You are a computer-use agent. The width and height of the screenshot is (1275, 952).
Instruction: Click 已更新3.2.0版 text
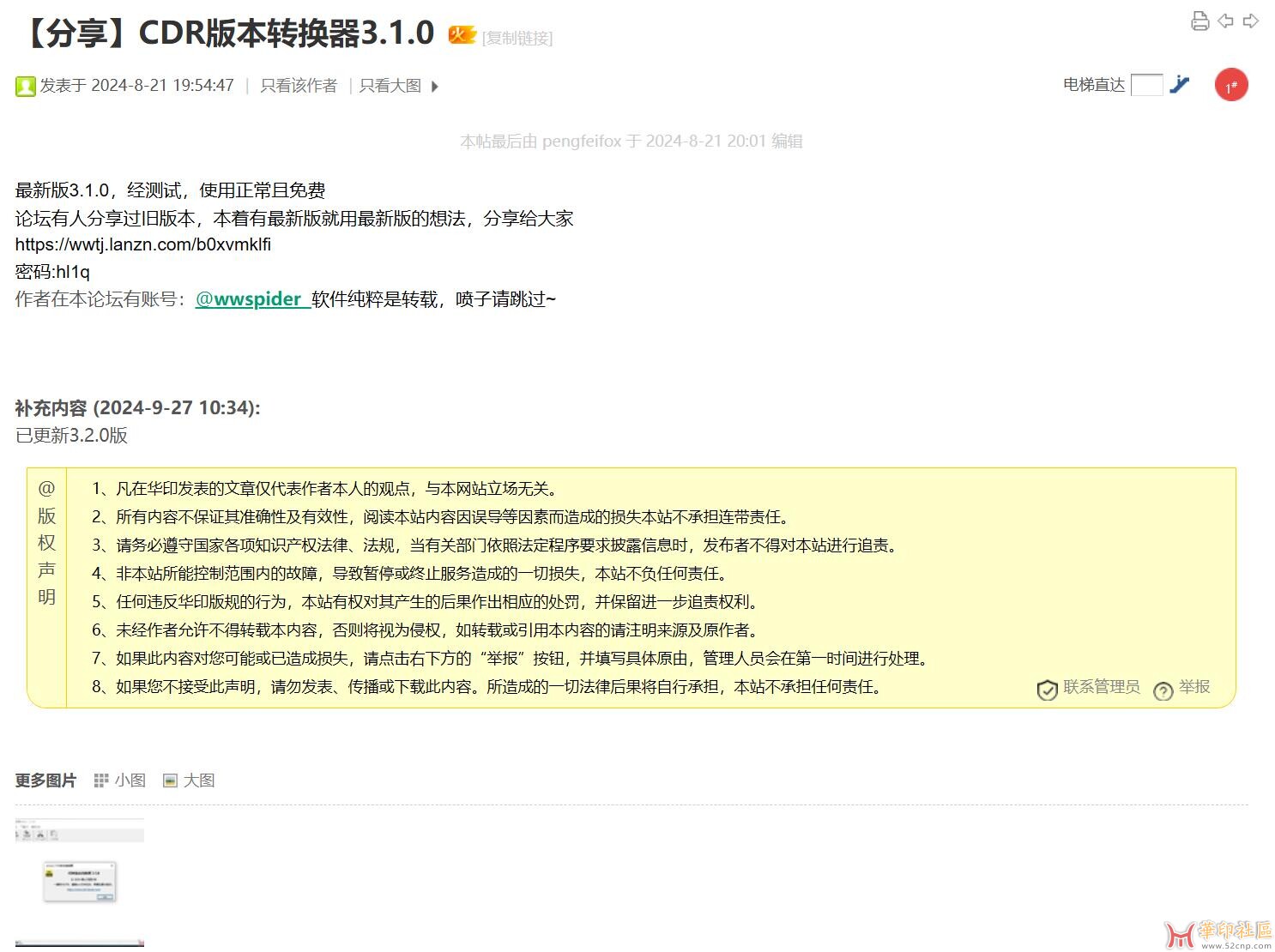[72, 436]
